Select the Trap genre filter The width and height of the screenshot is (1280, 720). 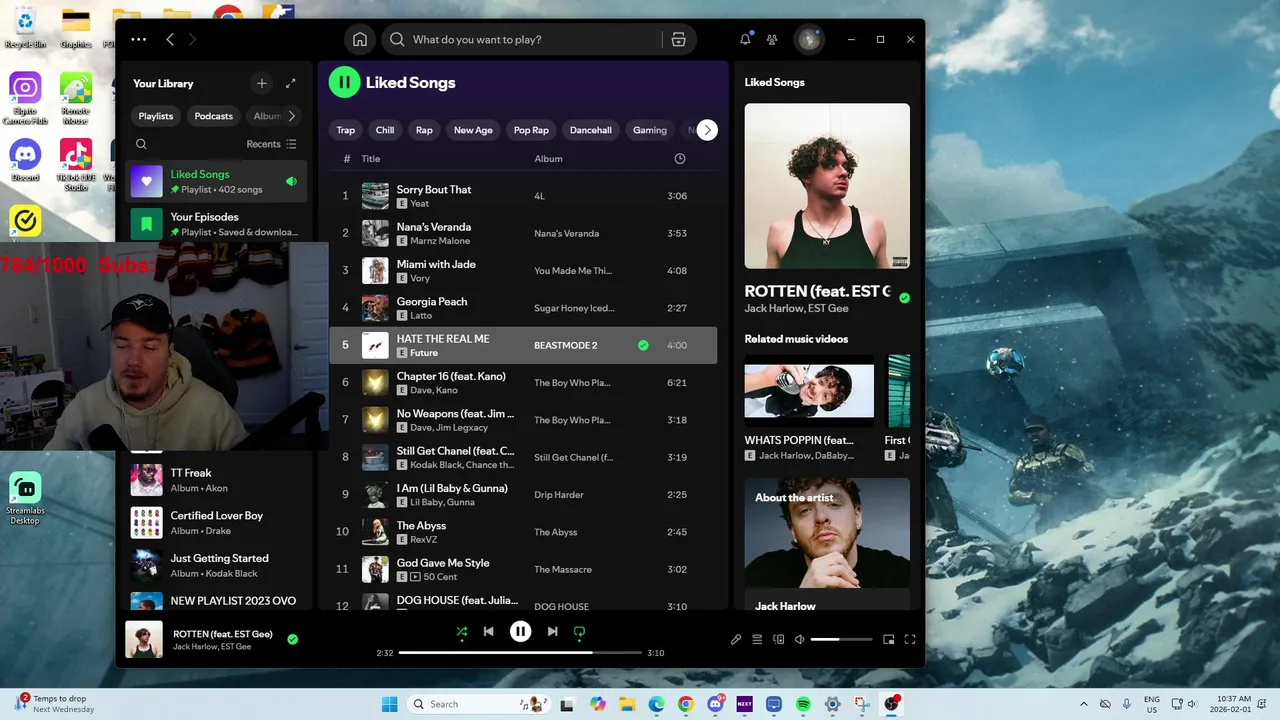point(346,130)
